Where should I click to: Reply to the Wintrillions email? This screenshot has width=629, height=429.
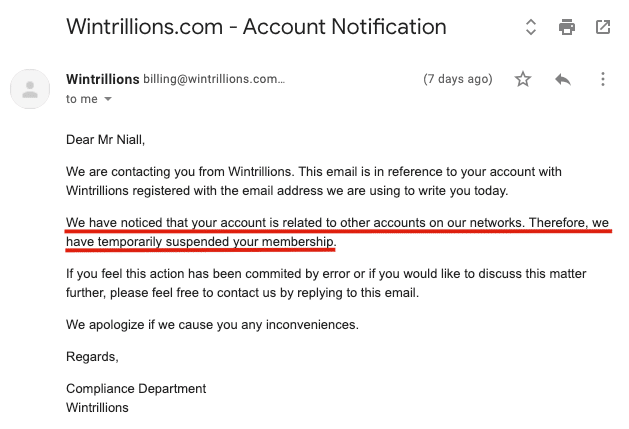tap(563, 79)
